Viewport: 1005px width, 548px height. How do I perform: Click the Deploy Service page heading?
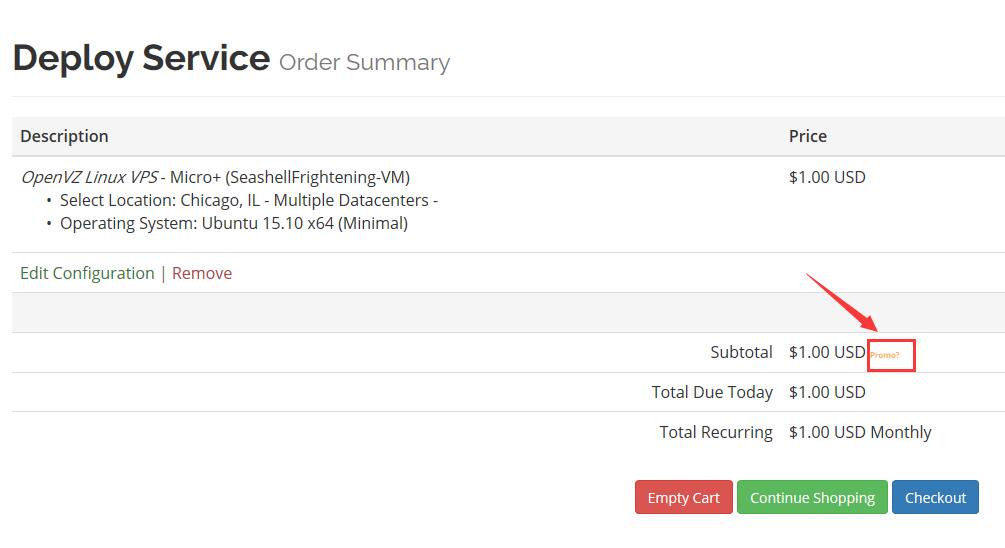(141, 58)
